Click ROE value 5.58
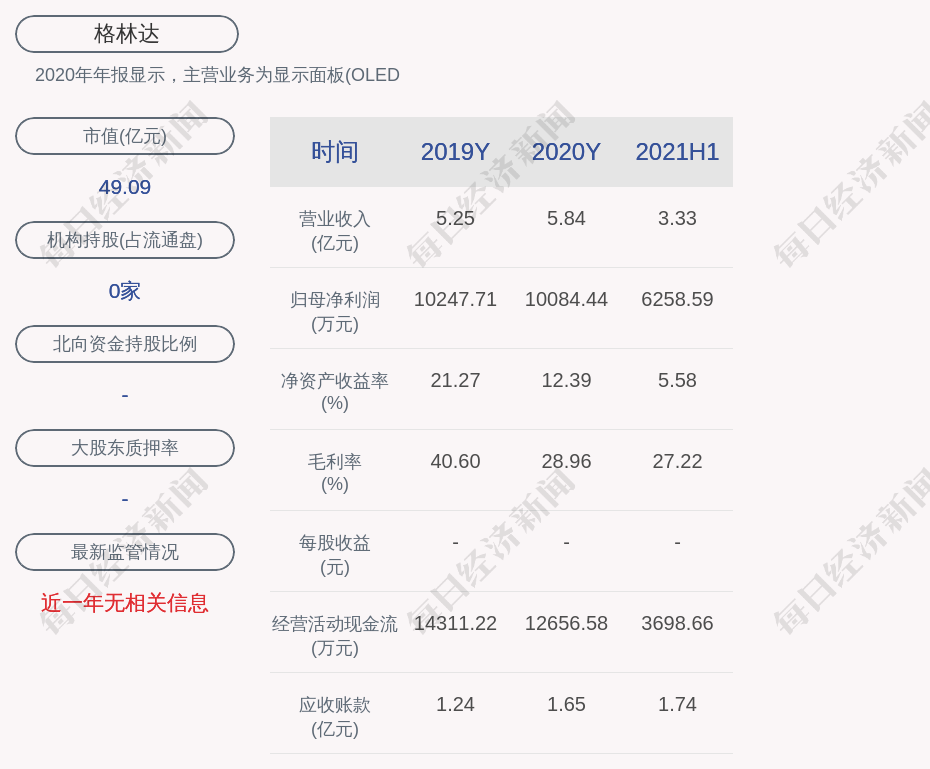 tap(677, 380)
